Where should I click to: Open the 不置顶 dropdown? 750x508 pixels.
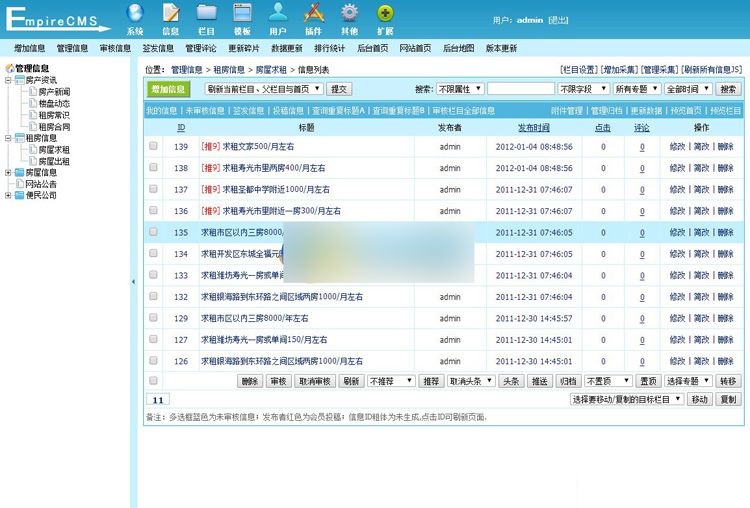pos(608,381)
